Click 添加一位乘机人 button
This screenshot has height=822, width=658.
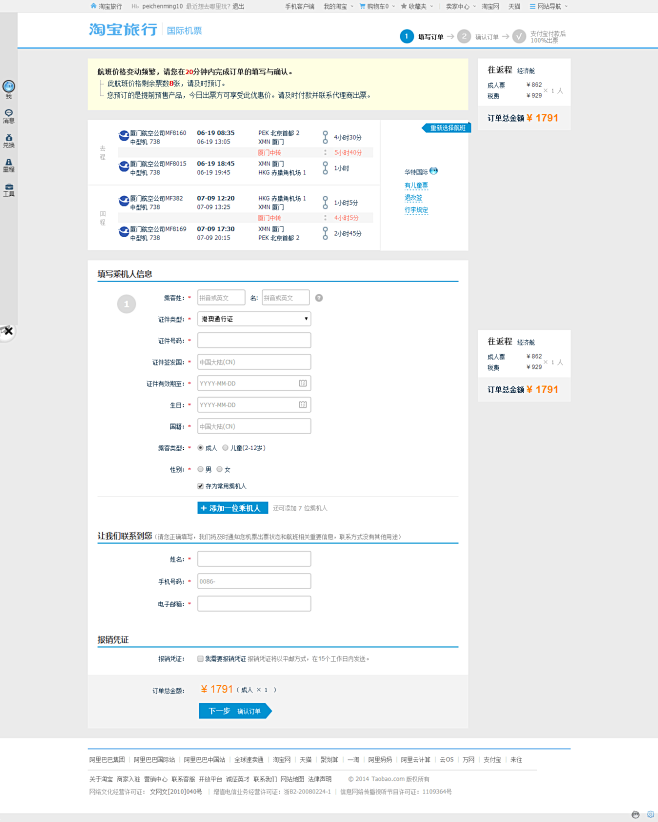(x=233, y=508)
